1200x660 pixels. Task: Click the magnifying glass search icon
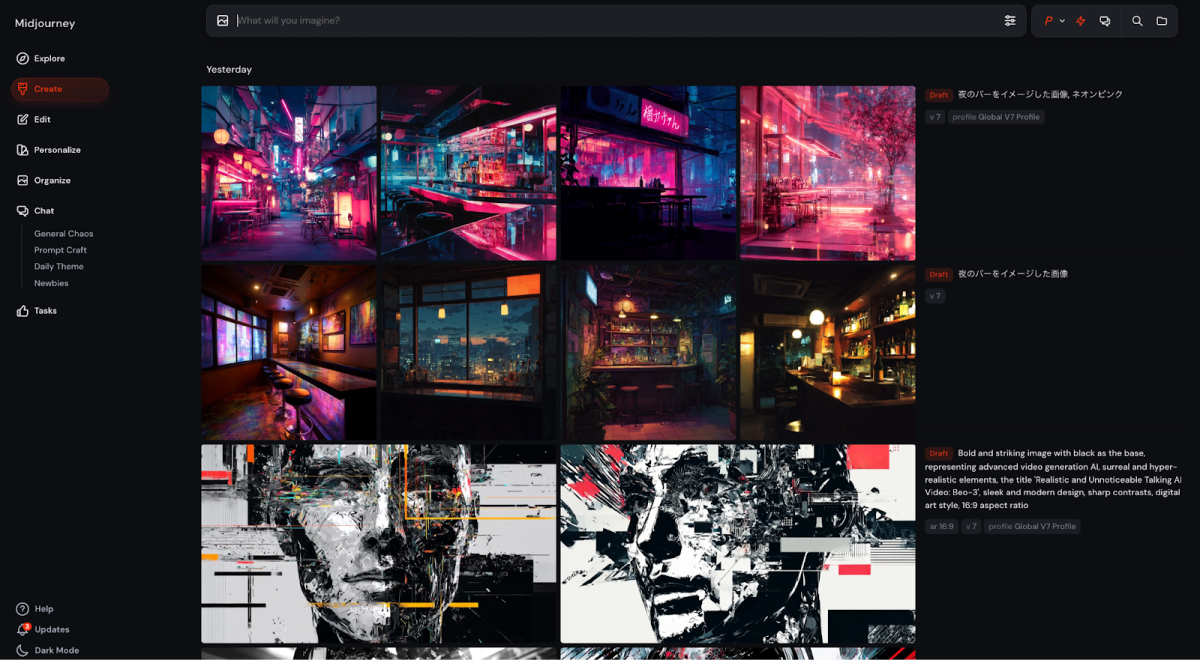1137,21
